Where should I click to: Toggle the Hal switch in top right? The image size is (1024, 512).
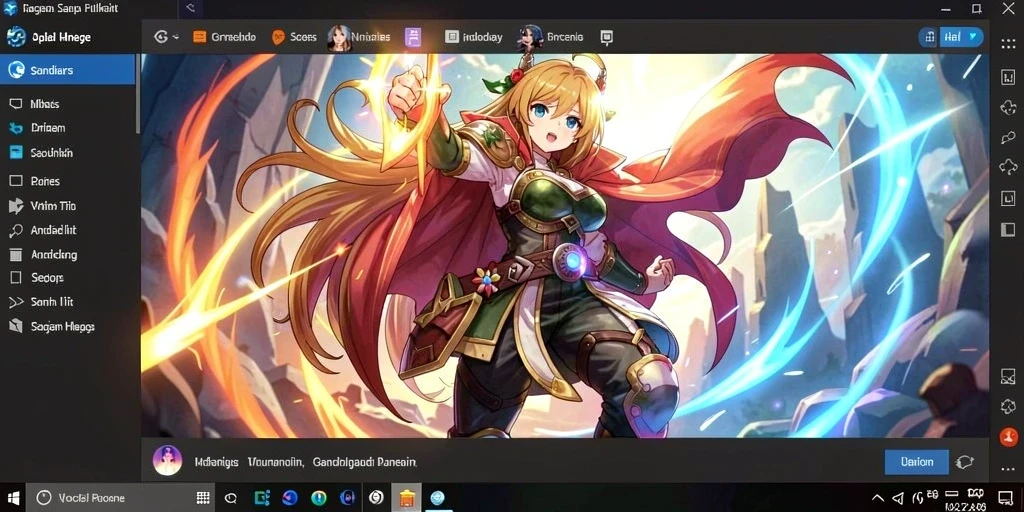coord(951,37)
